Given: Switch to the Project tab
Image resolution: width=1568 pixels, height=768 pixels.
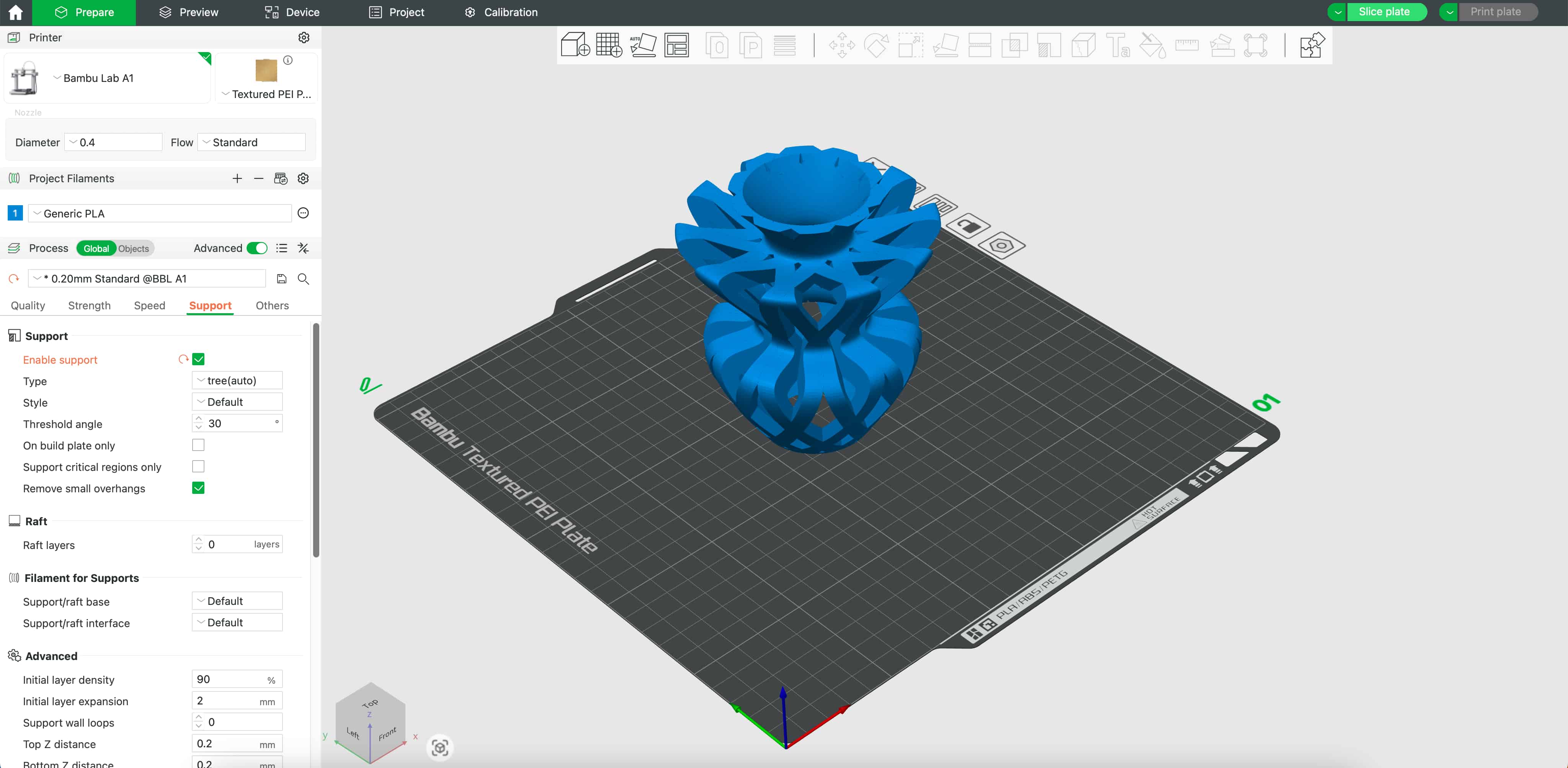Looking at the screenshot, I should pyautogui.click(x=397, y=12).
